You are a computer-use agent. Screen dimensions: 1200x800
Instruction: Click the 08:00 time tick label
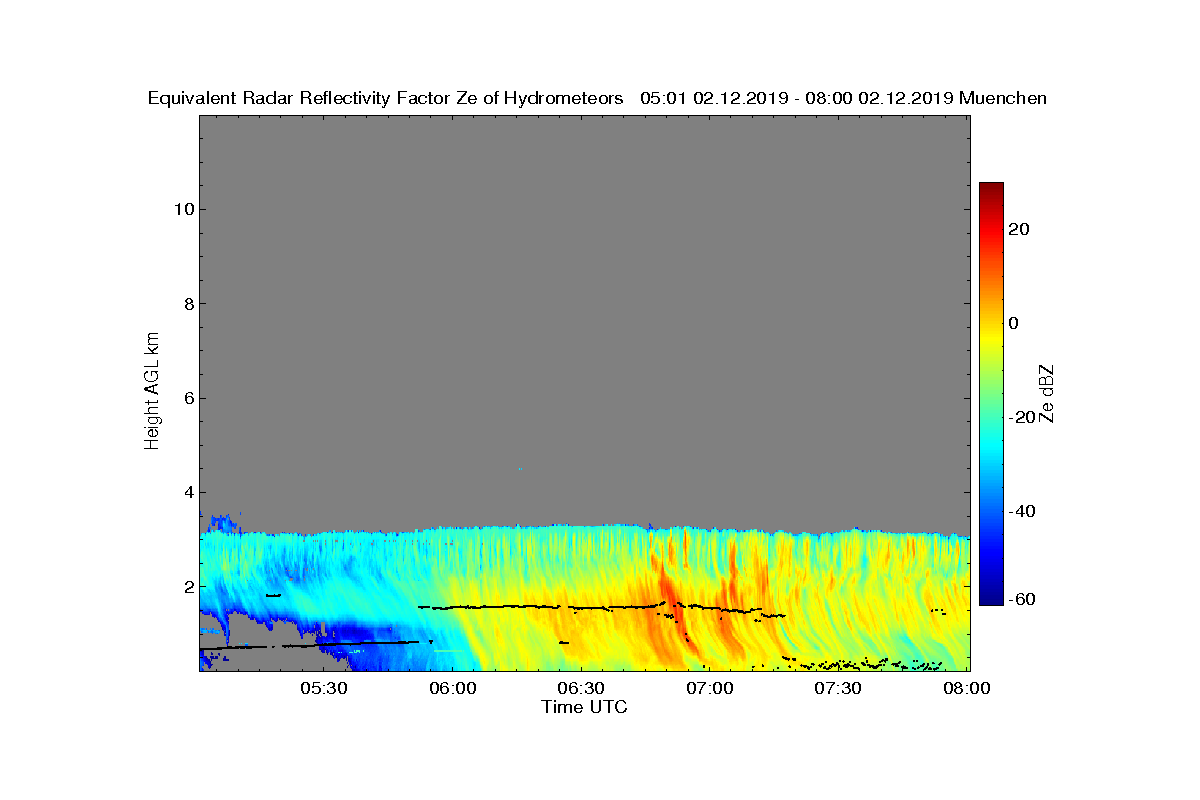click(968, 689)
